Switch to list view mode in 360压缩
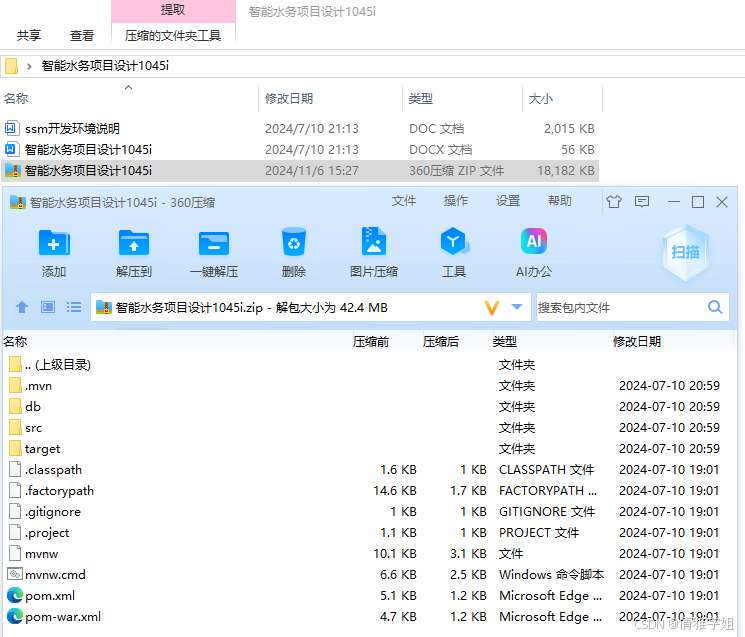 (x=74, y=307)
